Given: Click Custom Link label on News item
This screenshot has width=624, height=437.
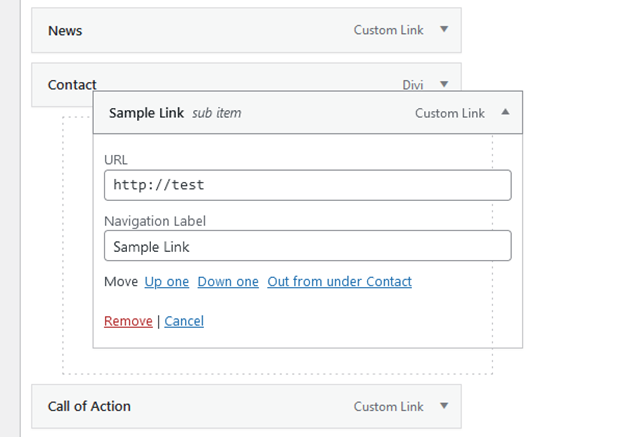Looking at the screenshot, I should point(388,30).
